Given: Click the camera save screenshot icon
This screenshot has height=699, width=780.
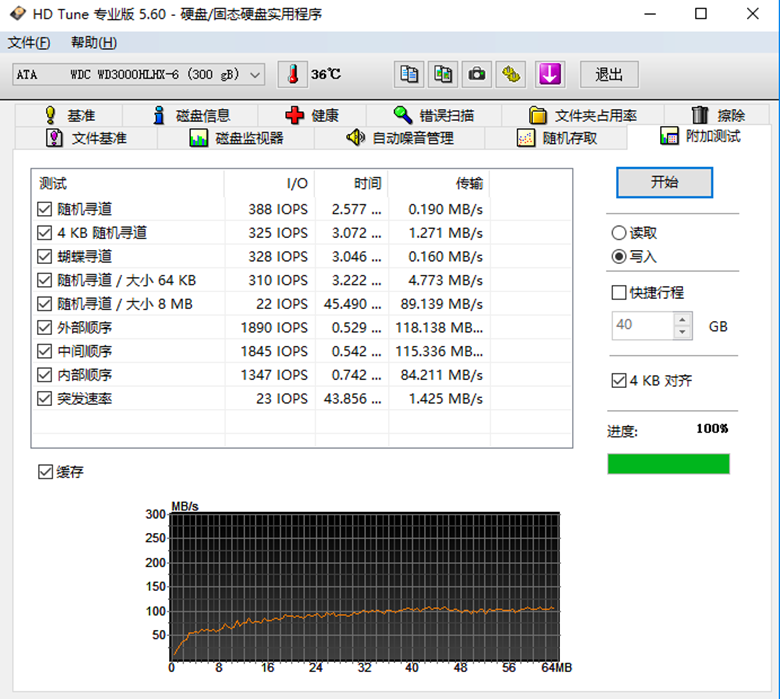Looking at the screenshot, I should point(477,75).
